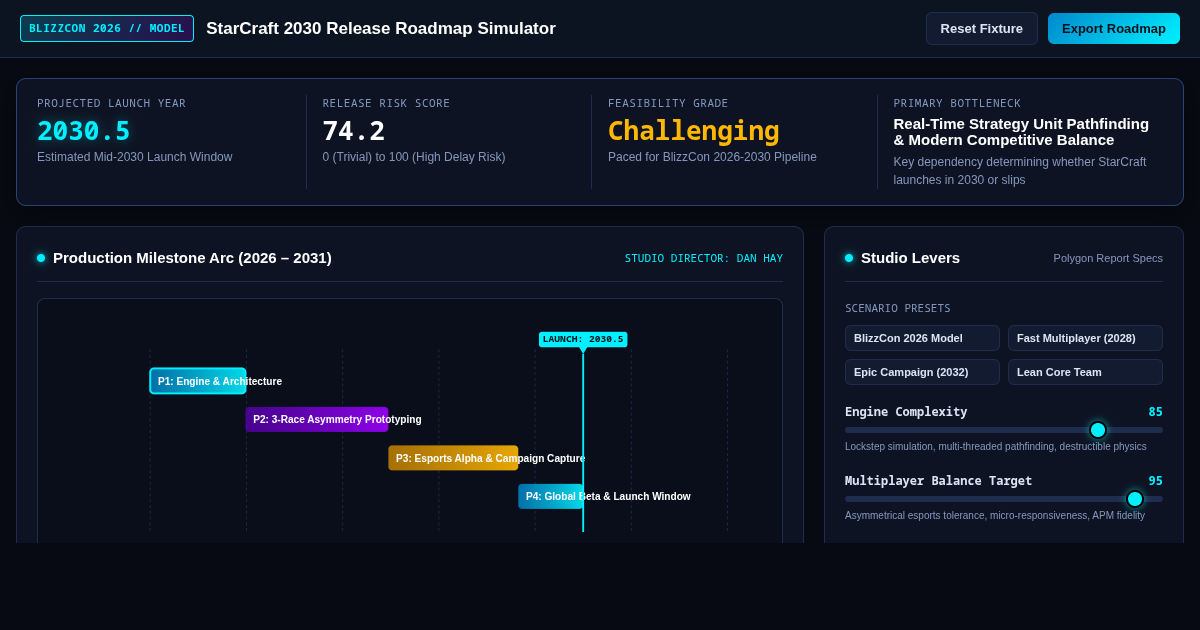Select the P4: Global Beta & Launch bar
The height and width of the screenshot is (630, 1200).
pyautogui.click(x=551, y=496)
